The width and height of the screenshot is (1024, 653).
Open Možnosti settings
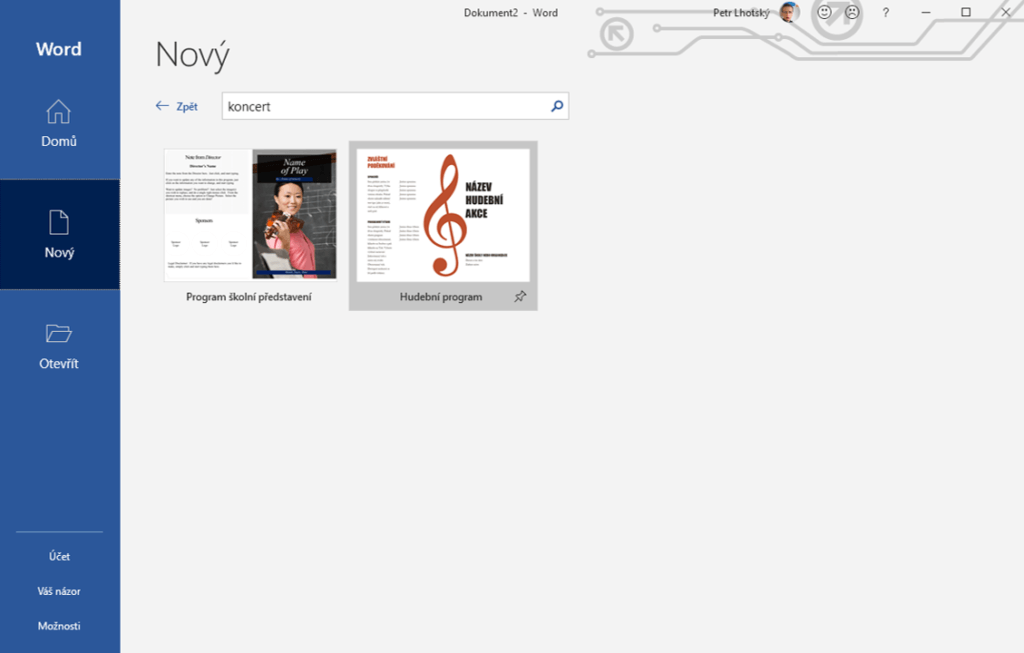(x=59, y=626)
